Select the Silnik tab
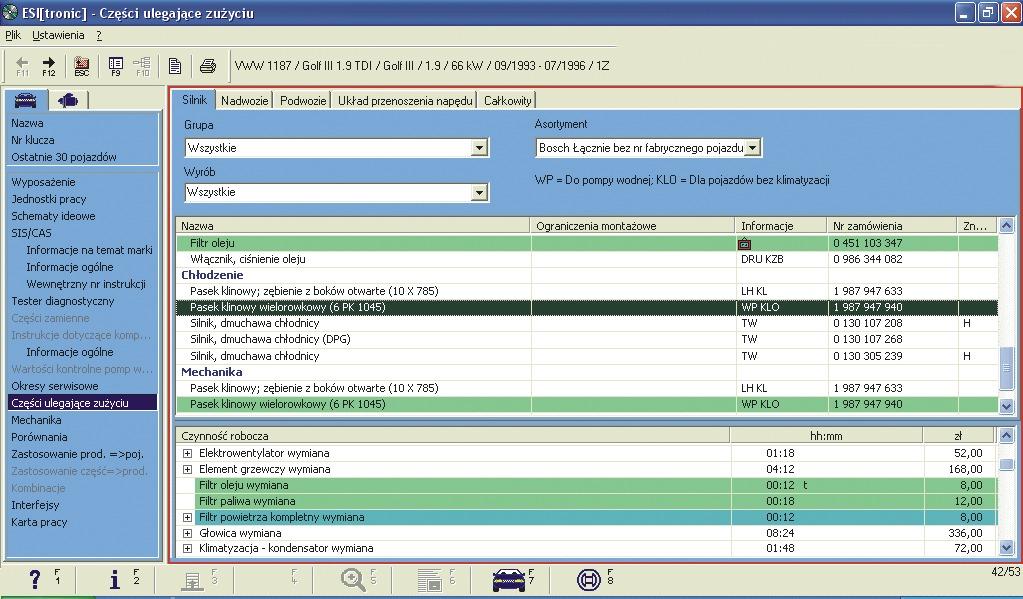The height and width of the screenshot is (599, 1023). pyautogui.click(x=194, y=100)
